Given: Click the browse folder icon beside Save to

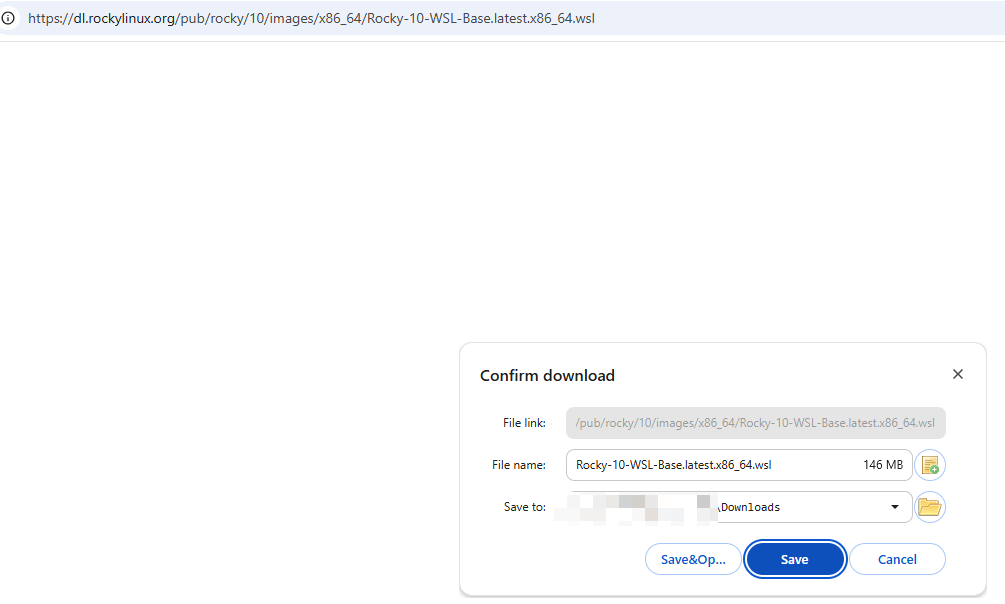Looking at the screenshot, I should pos(930,507).
